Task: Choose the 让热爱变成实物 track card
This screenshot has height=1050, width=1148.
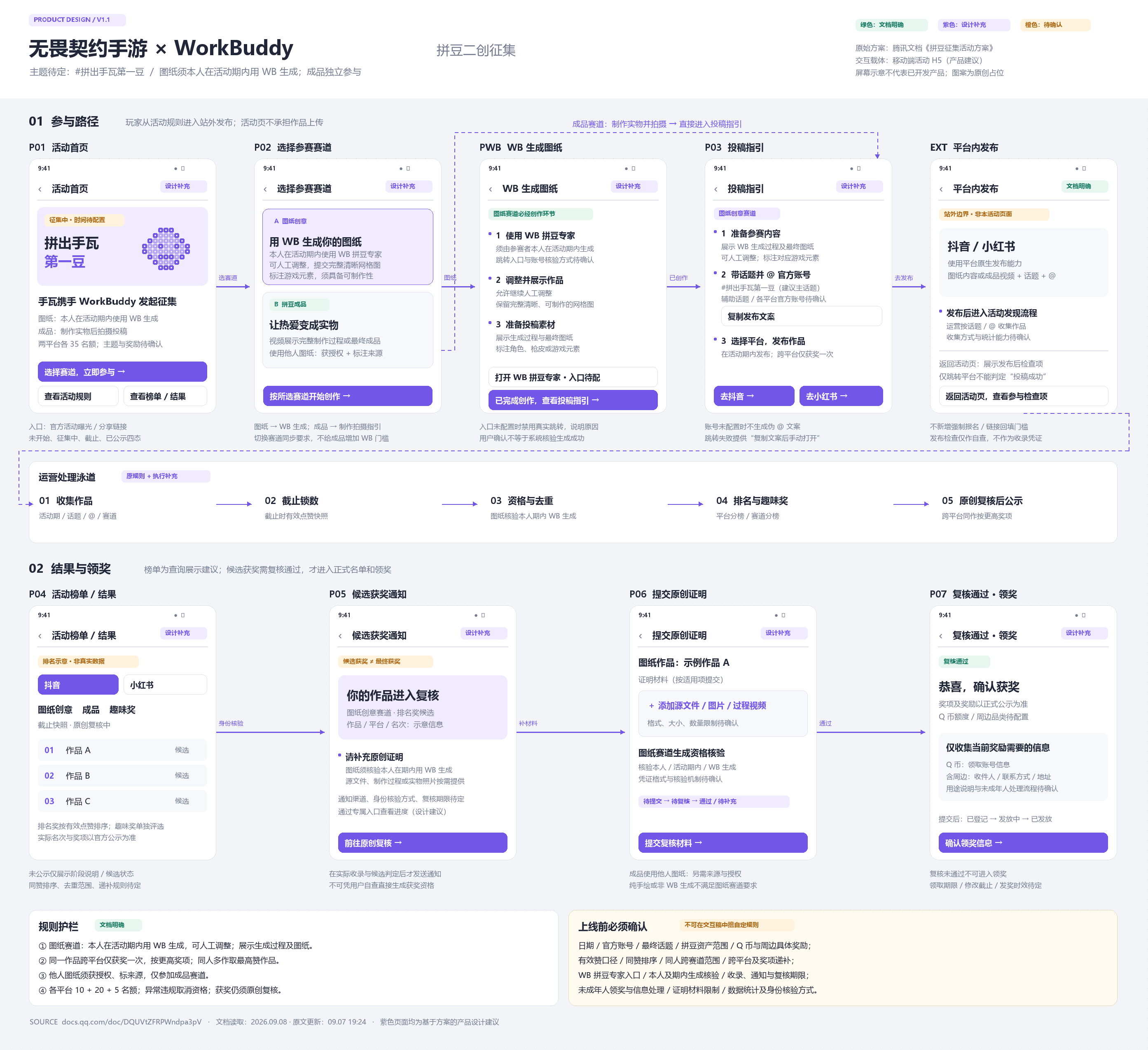Action: coord(347,330)
